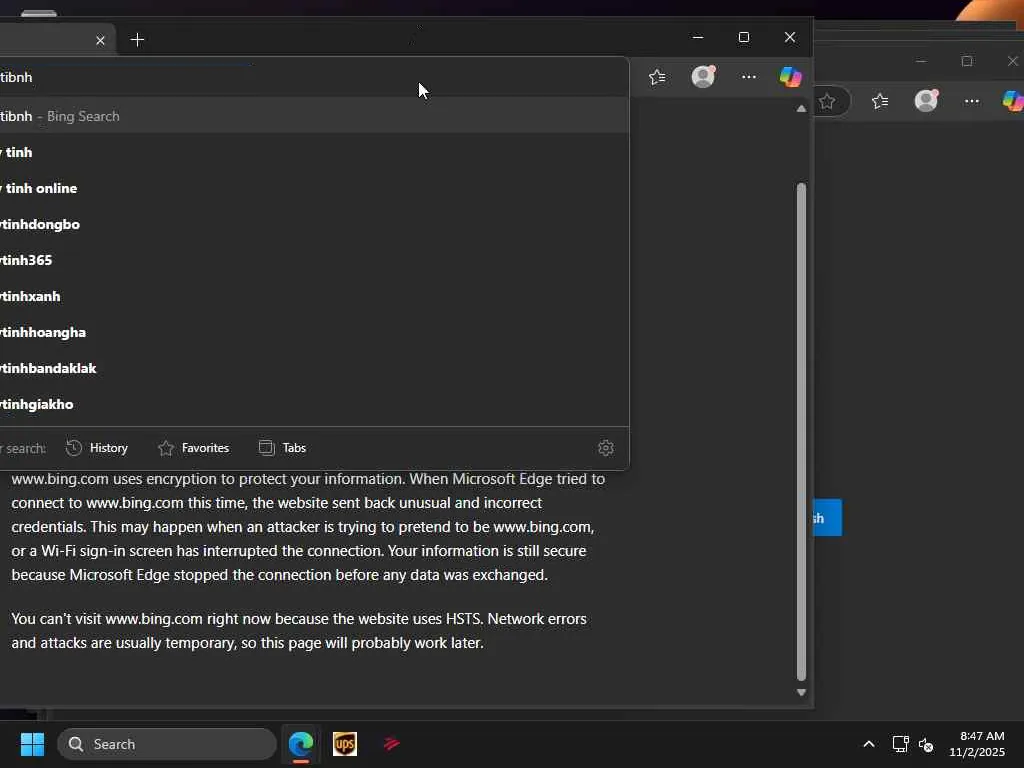Choose the 'tinhbandaklak' suggestion
Viewport: 1024px width, 768px height.
tap(313, 368)
